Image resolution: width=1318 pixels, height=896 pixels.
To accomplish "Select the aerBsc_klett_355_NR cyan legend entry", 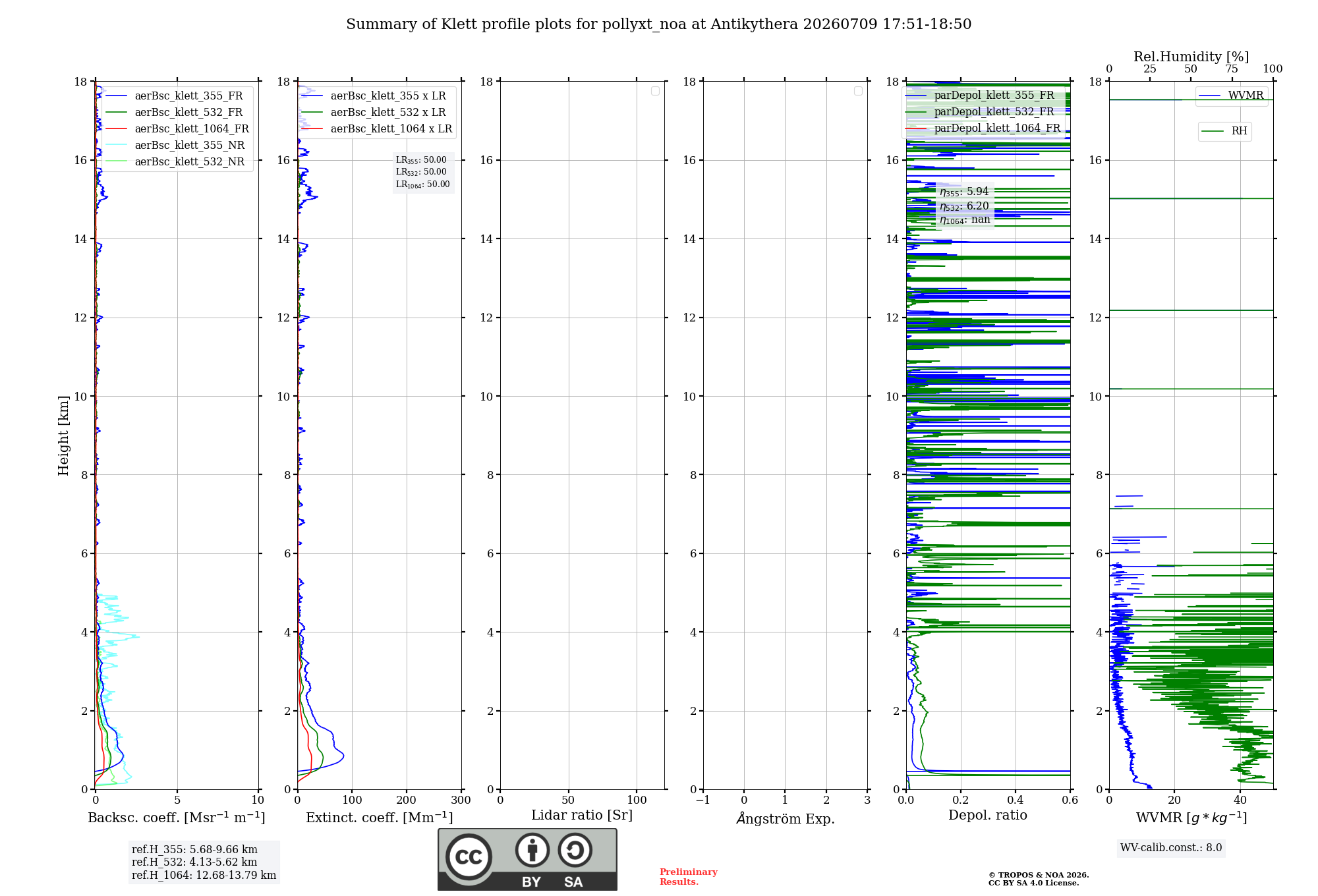I will [175, 146].
